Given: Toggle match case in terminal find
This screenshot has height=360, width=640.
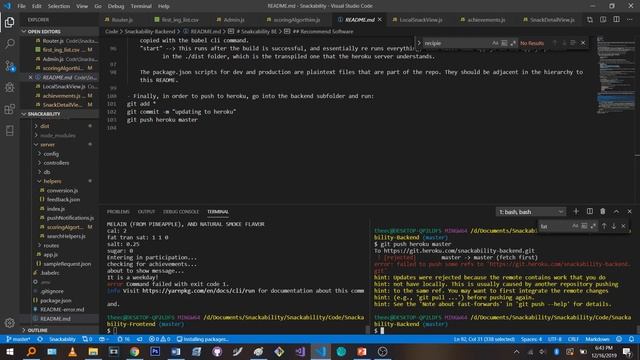Looking at the screenshot, I should coord(575,226).
